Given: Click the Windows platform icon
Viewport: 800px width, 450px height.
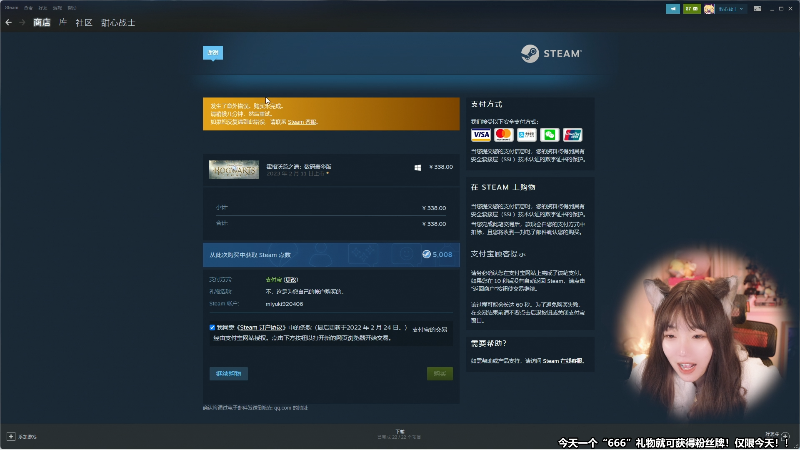Looking at the screenshot, I should (418, 167).
